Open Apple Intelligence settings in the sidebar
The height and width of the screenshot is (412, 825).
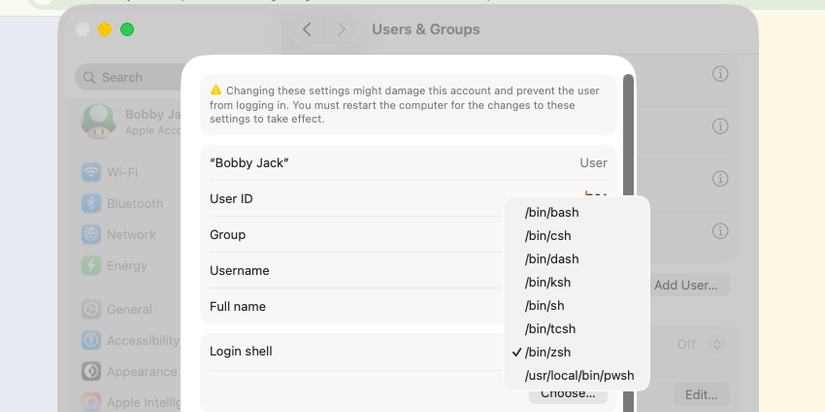(130, 403)
